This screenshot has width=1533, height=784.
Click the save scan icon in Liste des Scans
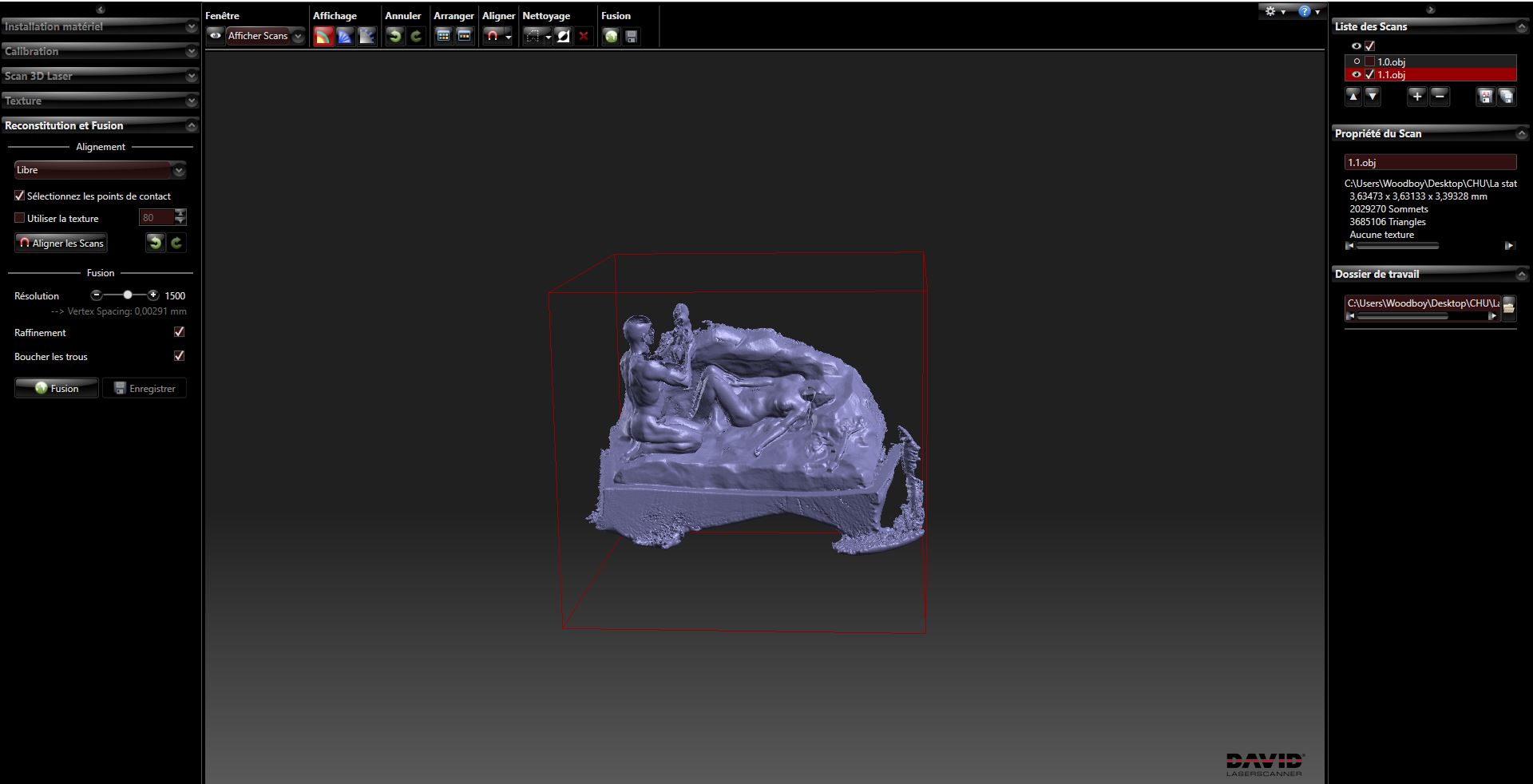click(x=1485, y=97)
